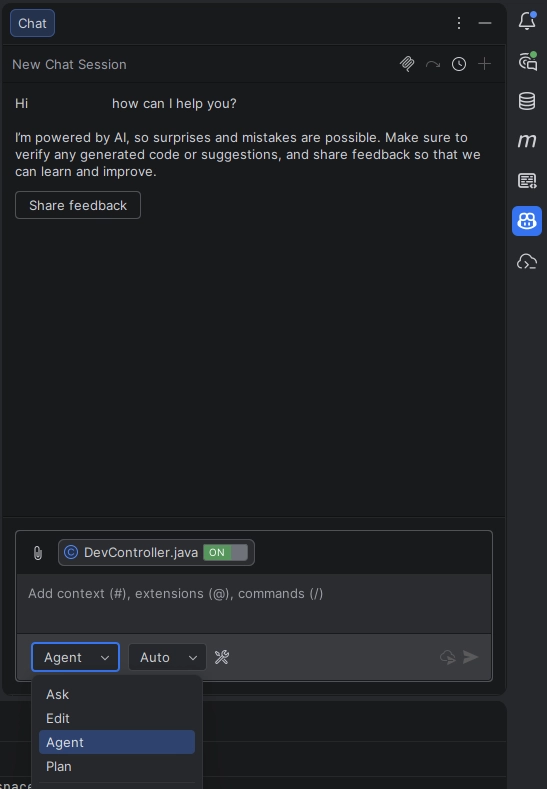Open the AI chat sidebar icon

coord(527,61)
